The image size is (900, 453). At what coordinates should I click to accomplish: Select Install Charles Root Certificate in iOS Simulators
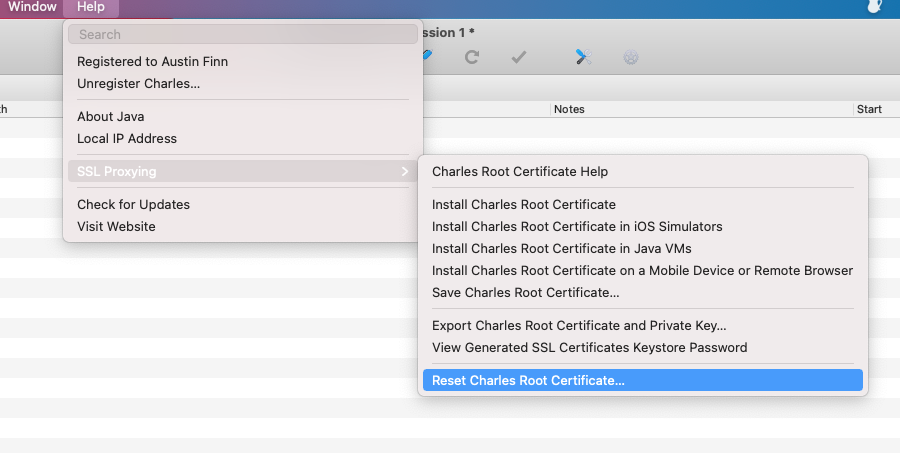click(x=577, y=227)
